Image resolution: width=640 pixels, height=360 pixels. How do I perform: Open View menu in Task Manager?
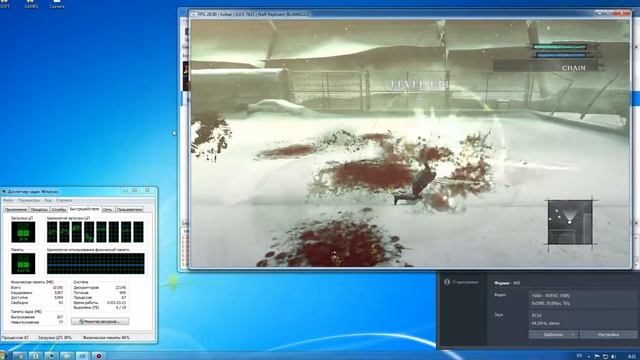coord(48,200)
